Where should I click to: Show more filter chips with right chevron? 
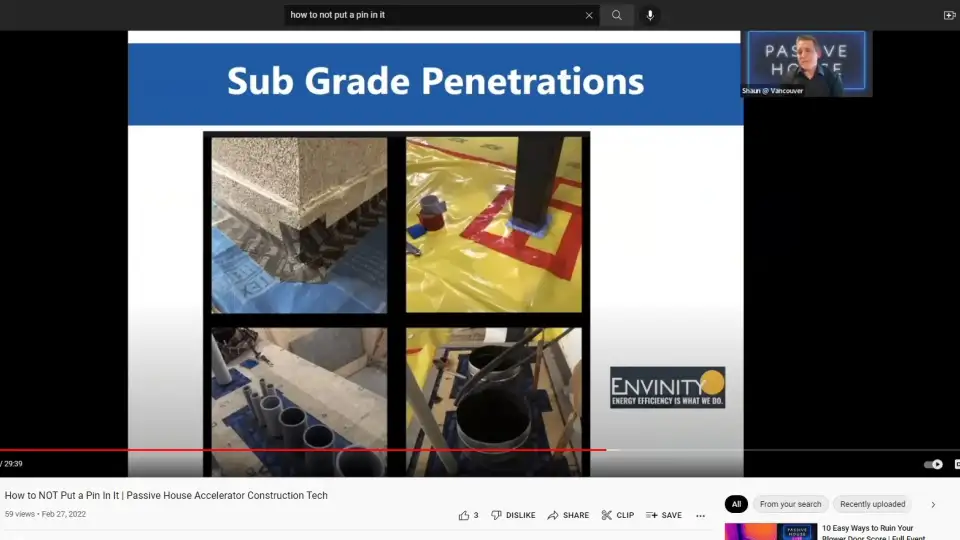click(x=933, y=504)
